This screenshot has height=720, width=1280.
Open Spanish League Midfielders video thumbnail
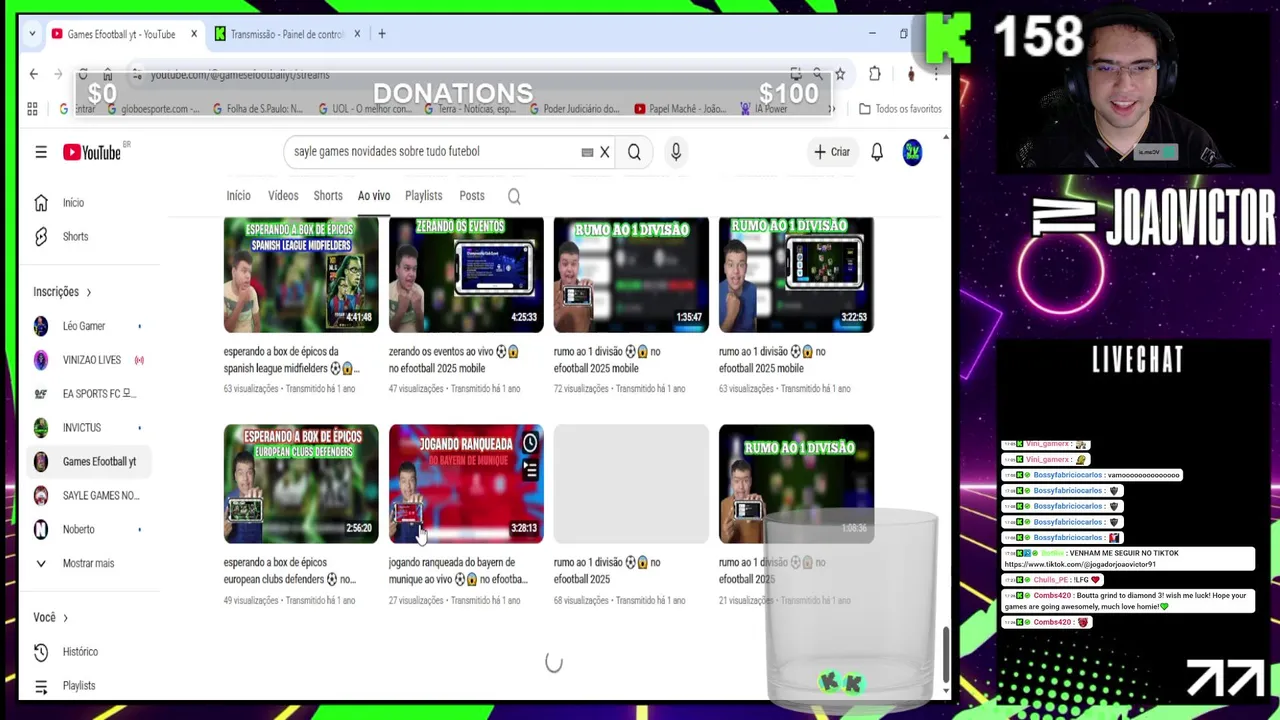(301, 275)
